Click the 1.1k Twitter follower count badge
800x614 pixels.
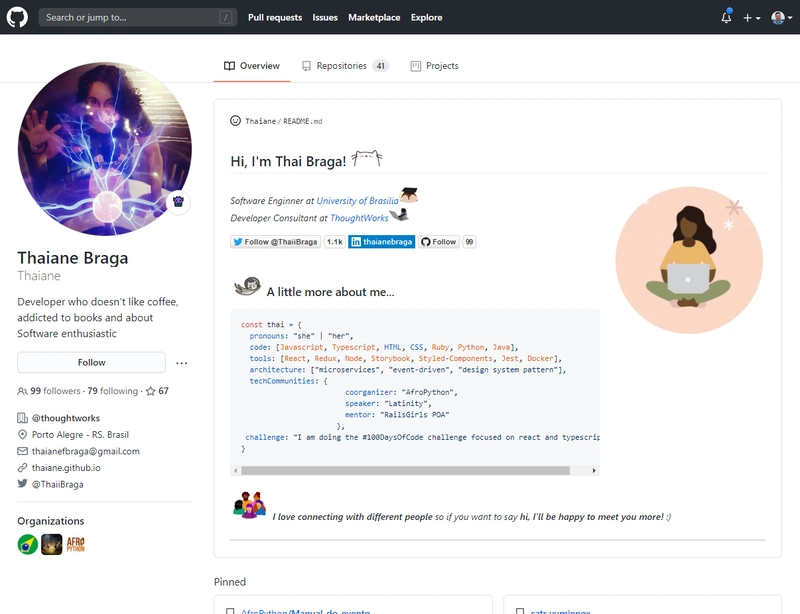click(x=335, y=242)
